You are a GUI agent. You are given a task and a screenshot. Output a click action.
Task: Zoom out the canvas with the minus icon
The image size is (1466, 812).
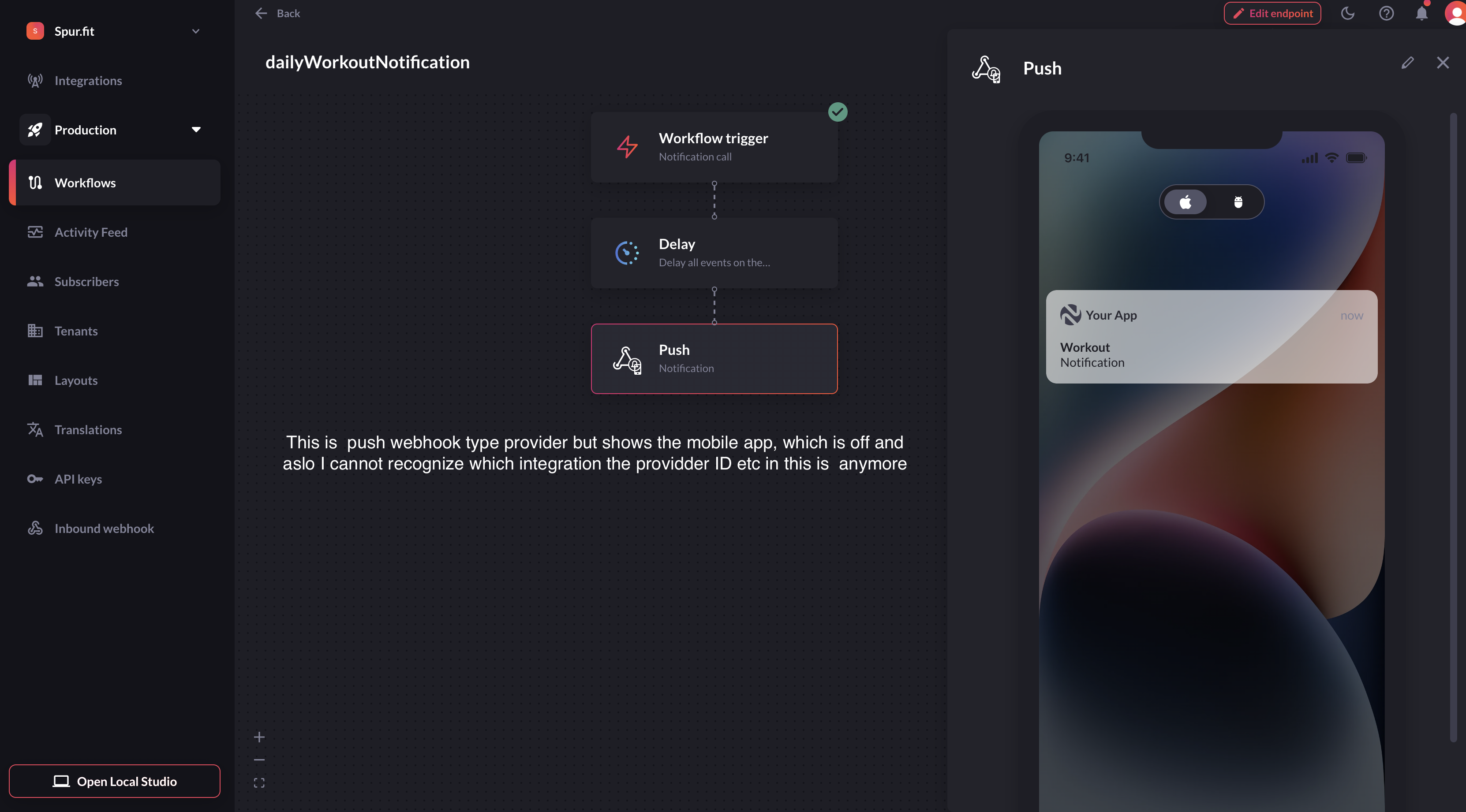coord(259,760)
